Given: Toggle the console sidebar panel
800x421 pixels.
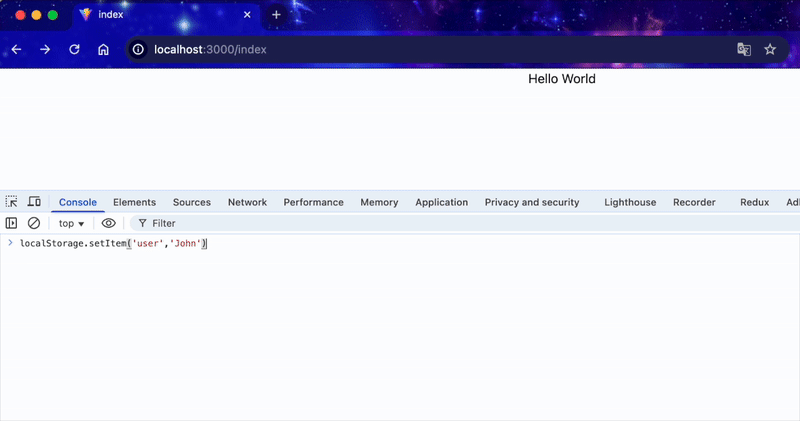Looking at the screenshot, I should coord(12,223).
